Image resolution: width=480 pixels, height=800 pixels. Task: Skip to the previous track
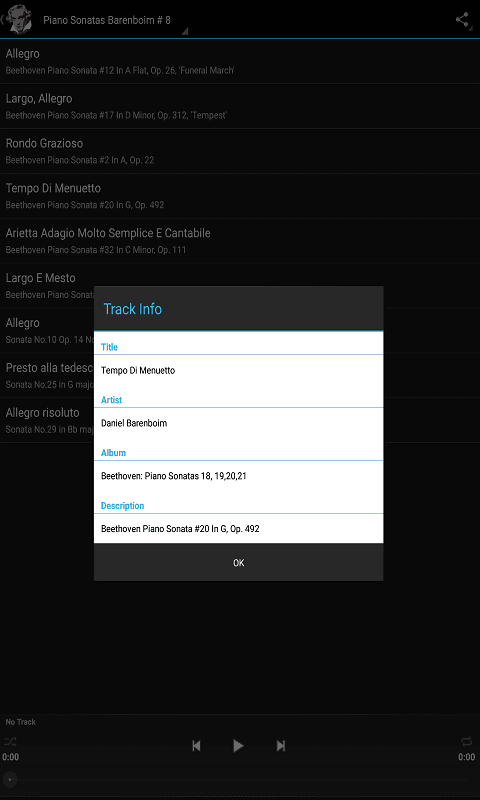pos(196,746)
